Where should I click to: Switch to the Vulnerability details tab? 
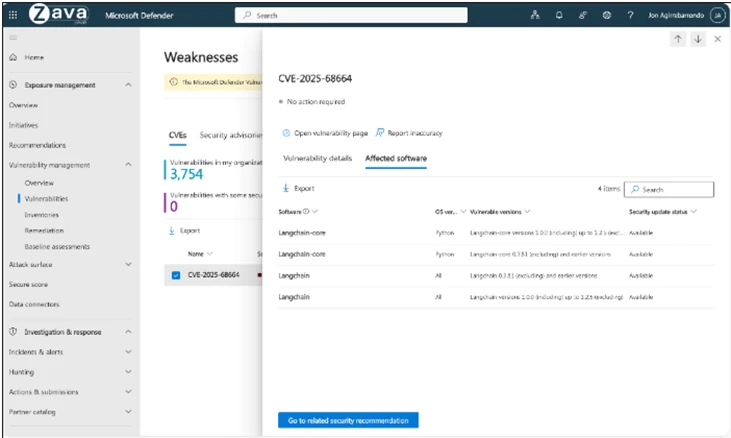click(x=317, y=158)
